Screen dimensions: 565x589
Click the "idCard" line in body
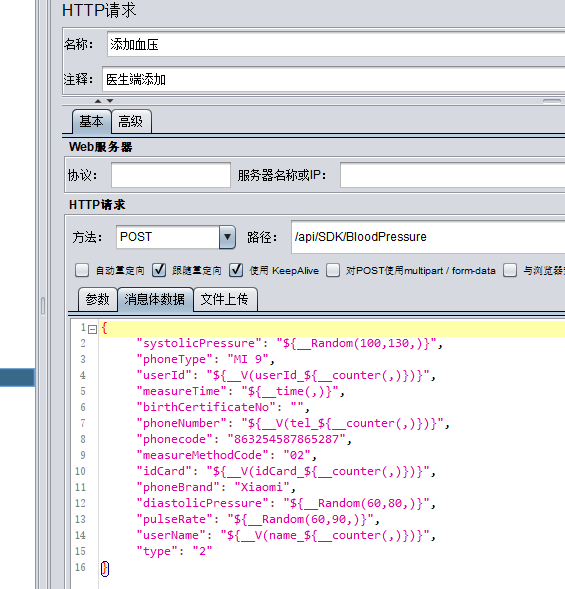point(286,471)
